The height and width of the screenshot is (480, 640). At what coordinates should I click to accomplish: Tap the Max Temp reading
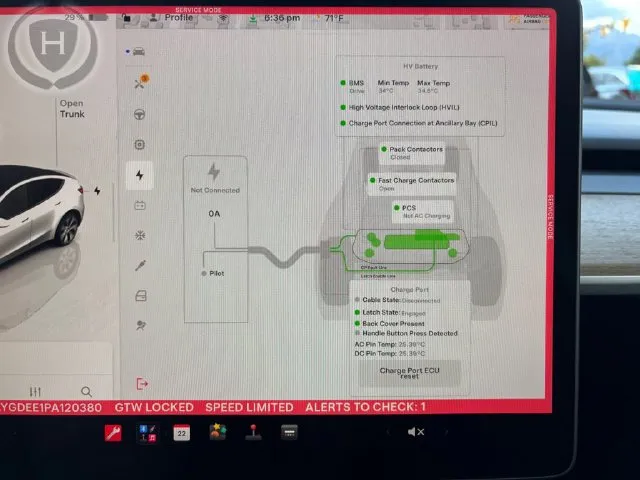coord(433,87)
